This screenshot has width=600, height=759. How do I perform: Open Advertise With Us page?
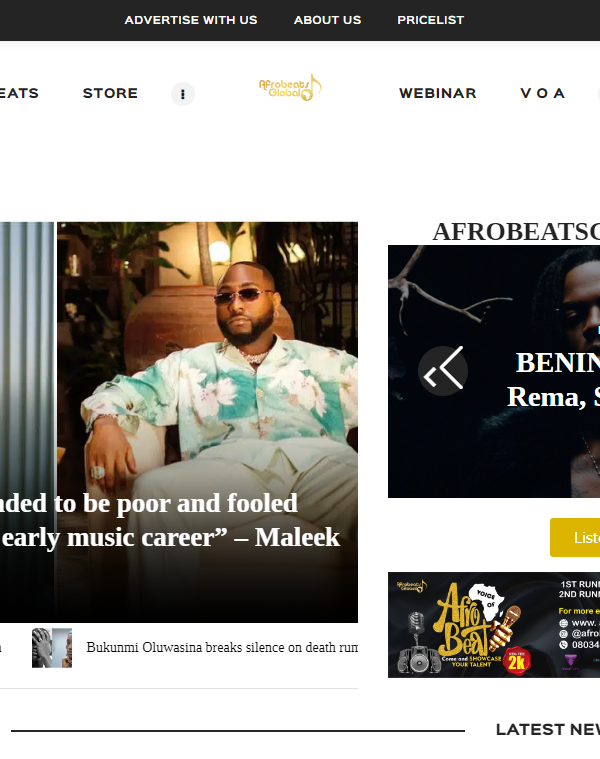[x=191, y=20]
